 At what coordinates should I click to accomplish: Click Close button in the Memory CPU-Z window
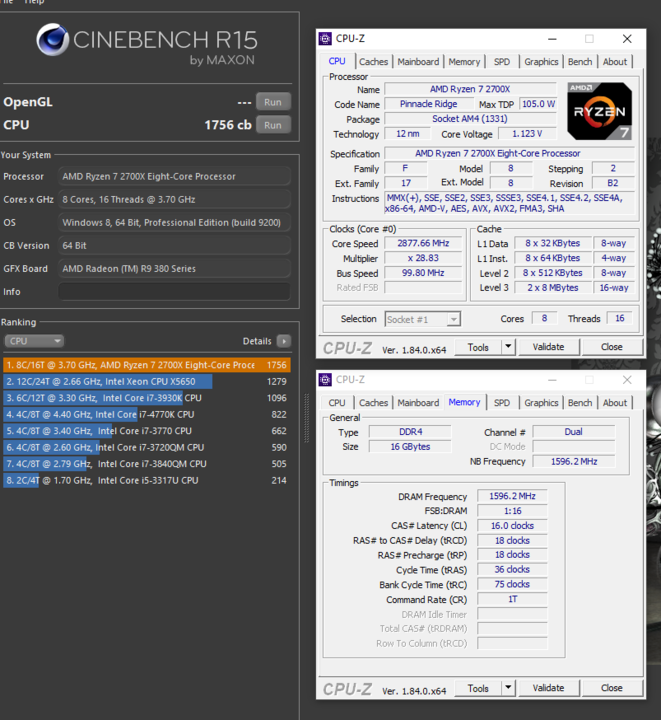point(612,688)
